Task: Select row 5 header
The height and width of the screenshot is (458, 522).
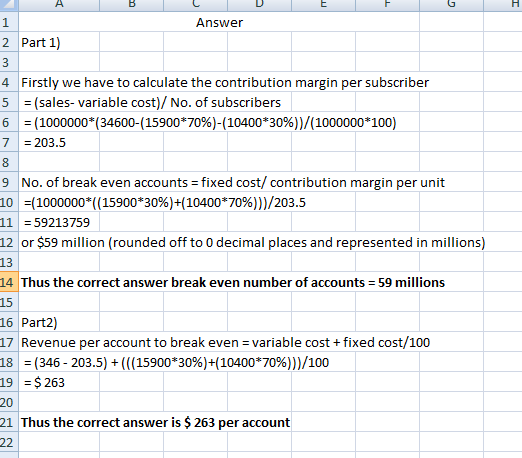Action: tap(9, 102)
